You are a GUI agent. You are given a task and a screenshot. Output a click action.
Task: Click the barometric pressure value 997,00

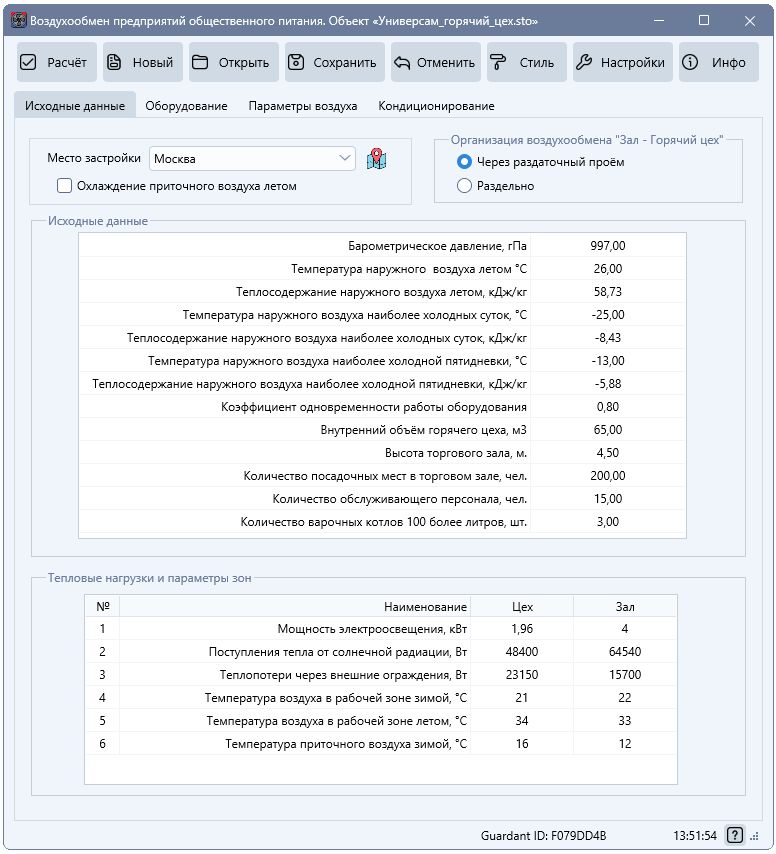point(608,246)
